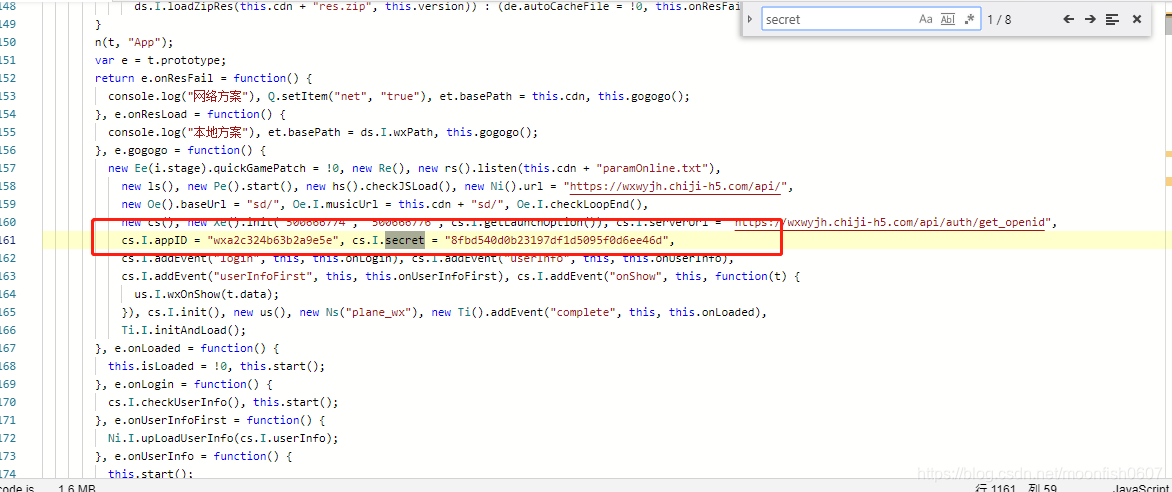The width and height of the screenshot is (1172, 492).
Task: Click JavaScript language mode in status bar
Action: pos(1140,488)
